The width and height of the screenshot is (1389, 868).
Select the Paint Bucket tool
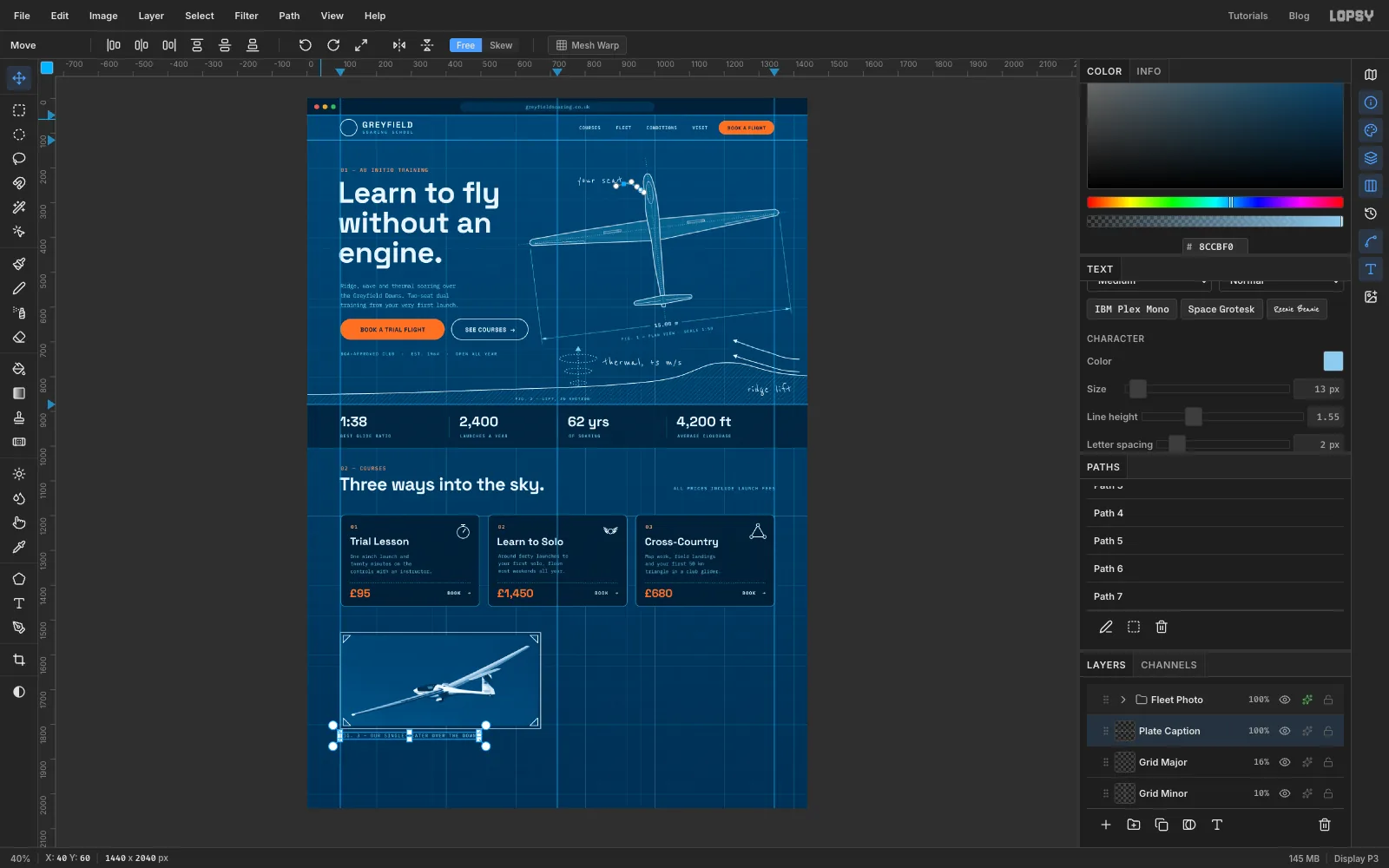click(19, 369)
